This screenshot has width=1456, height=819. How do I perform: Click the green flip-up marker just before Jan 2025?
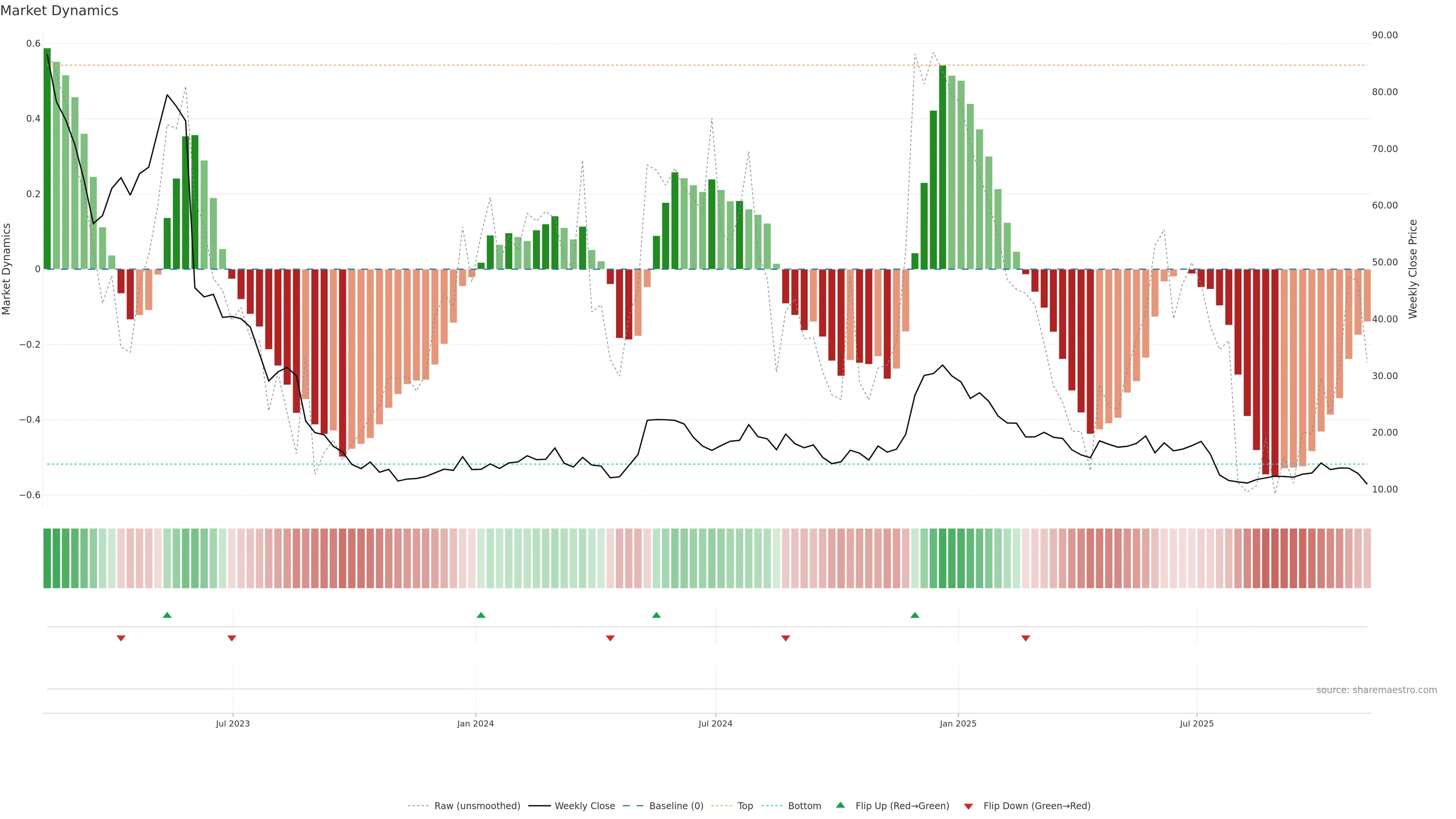915,615
